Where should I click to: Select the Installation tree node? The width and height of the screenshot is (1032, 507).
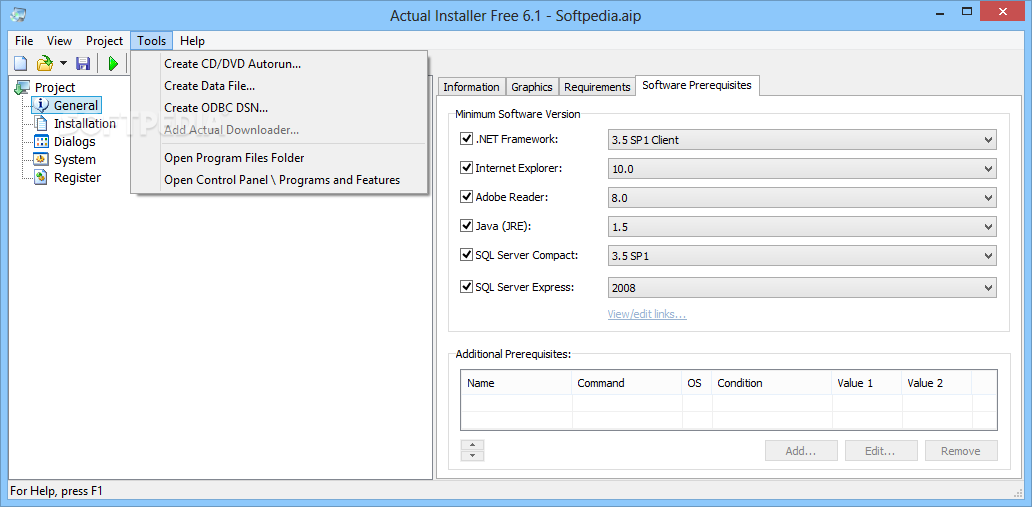(85, 123)
